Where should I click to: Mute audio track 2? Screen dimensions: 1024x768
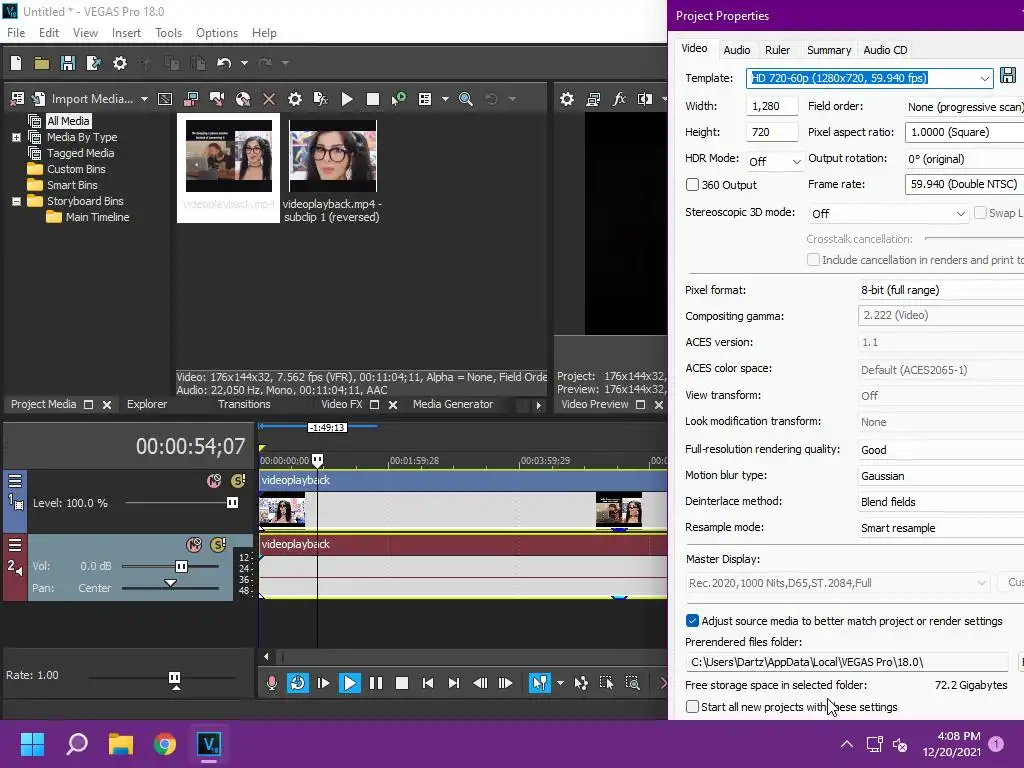[x=193, y=545]
